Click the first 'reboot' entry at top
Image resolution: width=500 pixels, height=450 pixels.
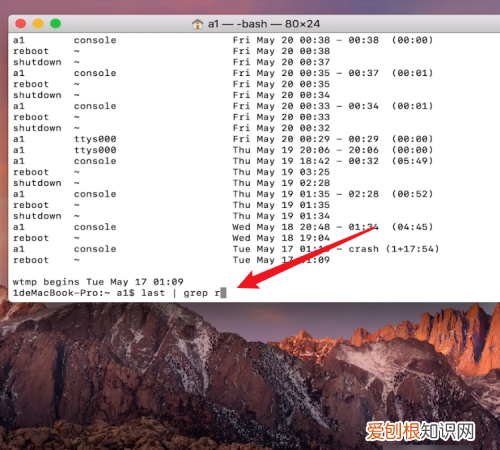(x=31, y=51)
